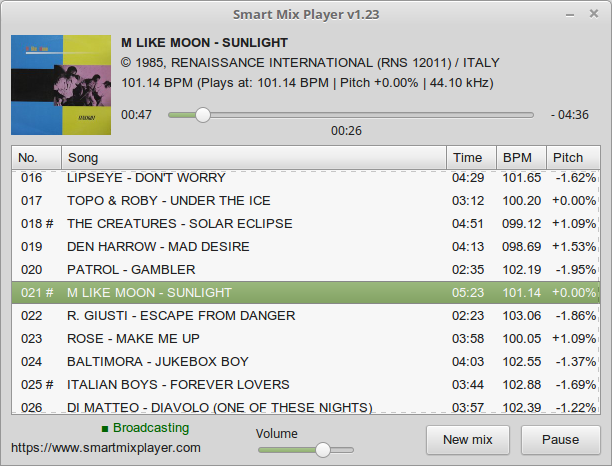Screen dimensions: 612x466
Task: Minimize the Smart Mix Player window
Action: pyautogui.click(x=568, y=15)
